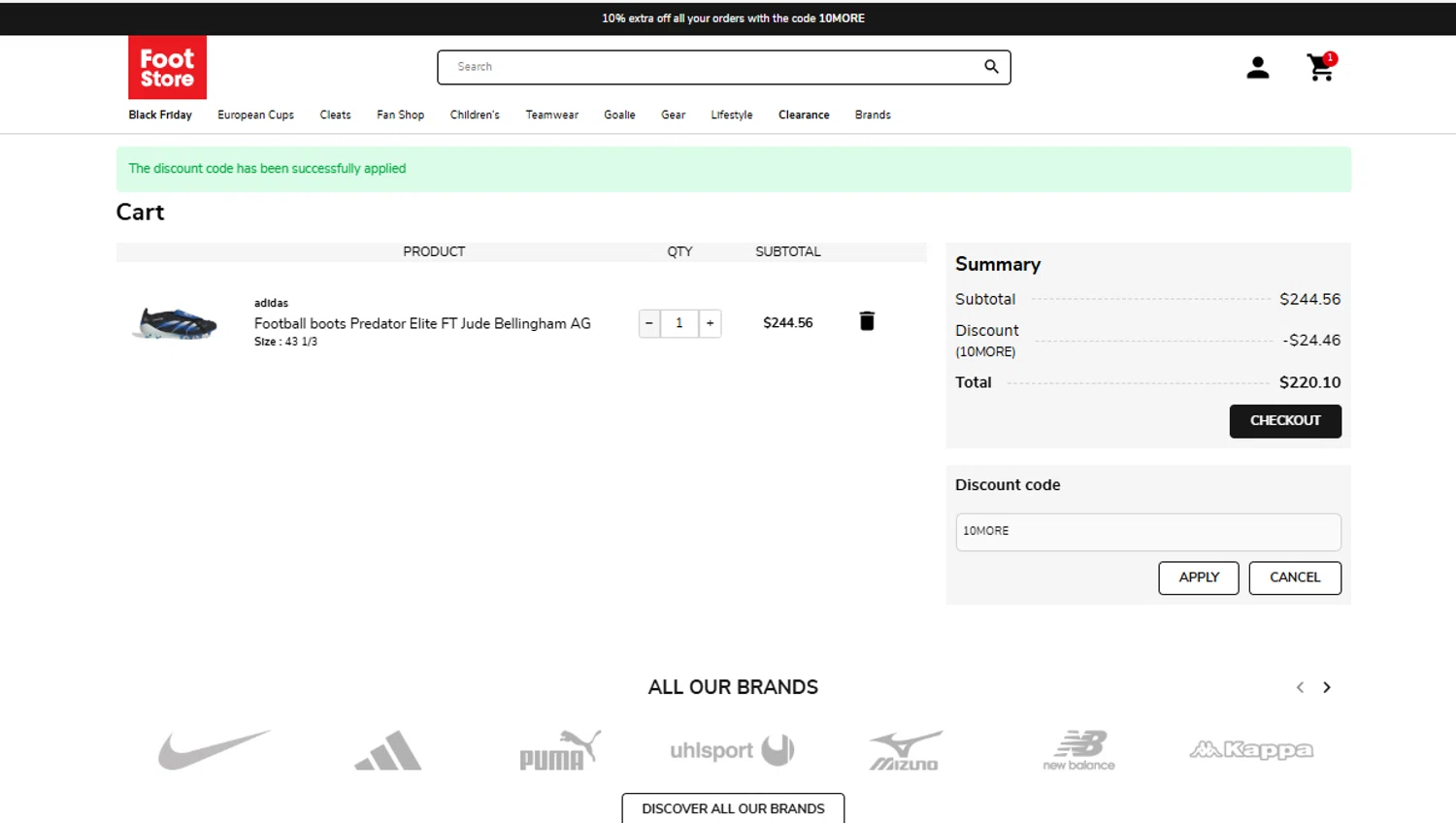Click the Predator boots product thumbnail
This screenshot has width=1456, height=823.
(x=175, y=323)
